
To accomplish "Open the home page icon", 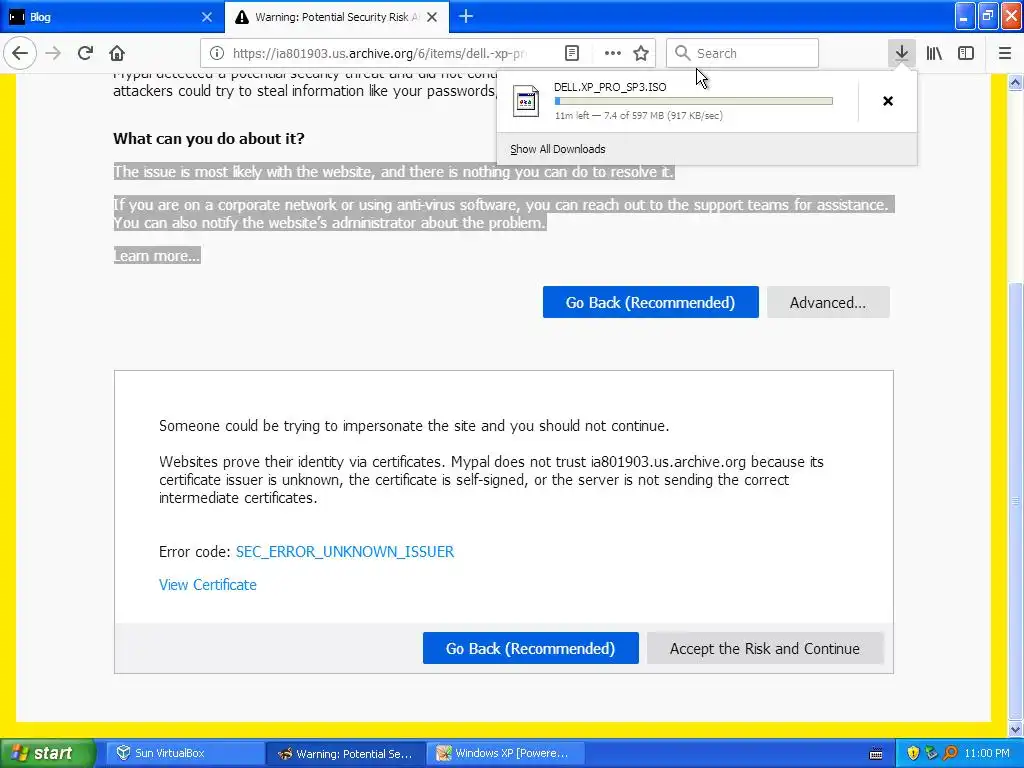I will tap(117, 53).
